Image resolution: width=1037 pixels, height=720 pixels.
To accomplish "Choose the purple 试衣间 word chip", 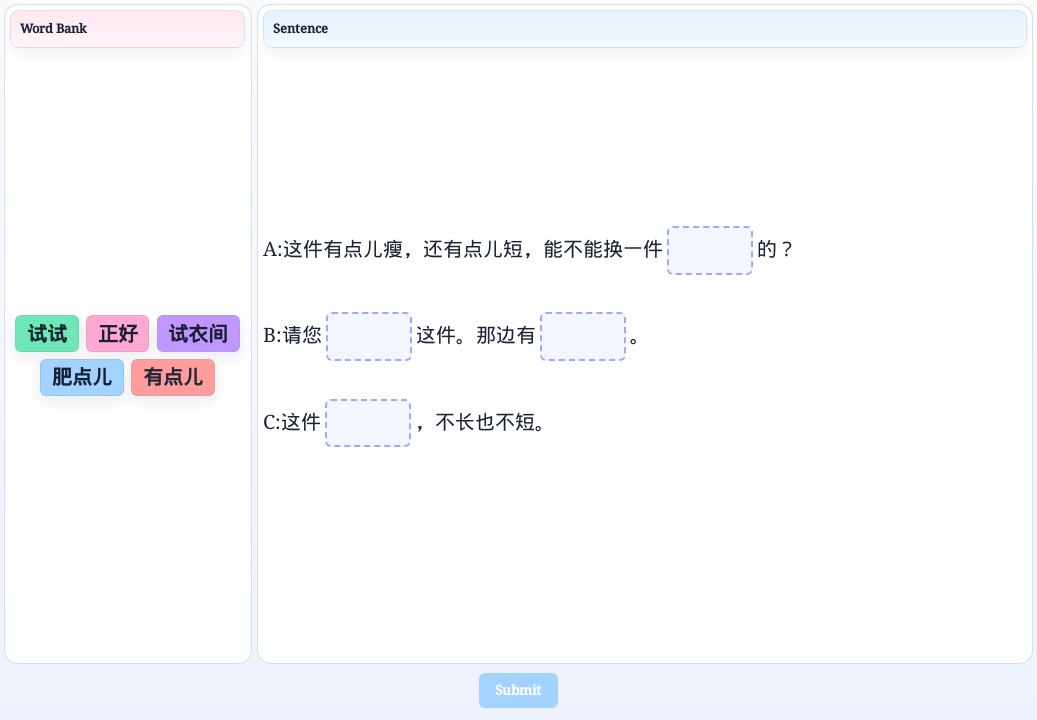I will [198, 333].
